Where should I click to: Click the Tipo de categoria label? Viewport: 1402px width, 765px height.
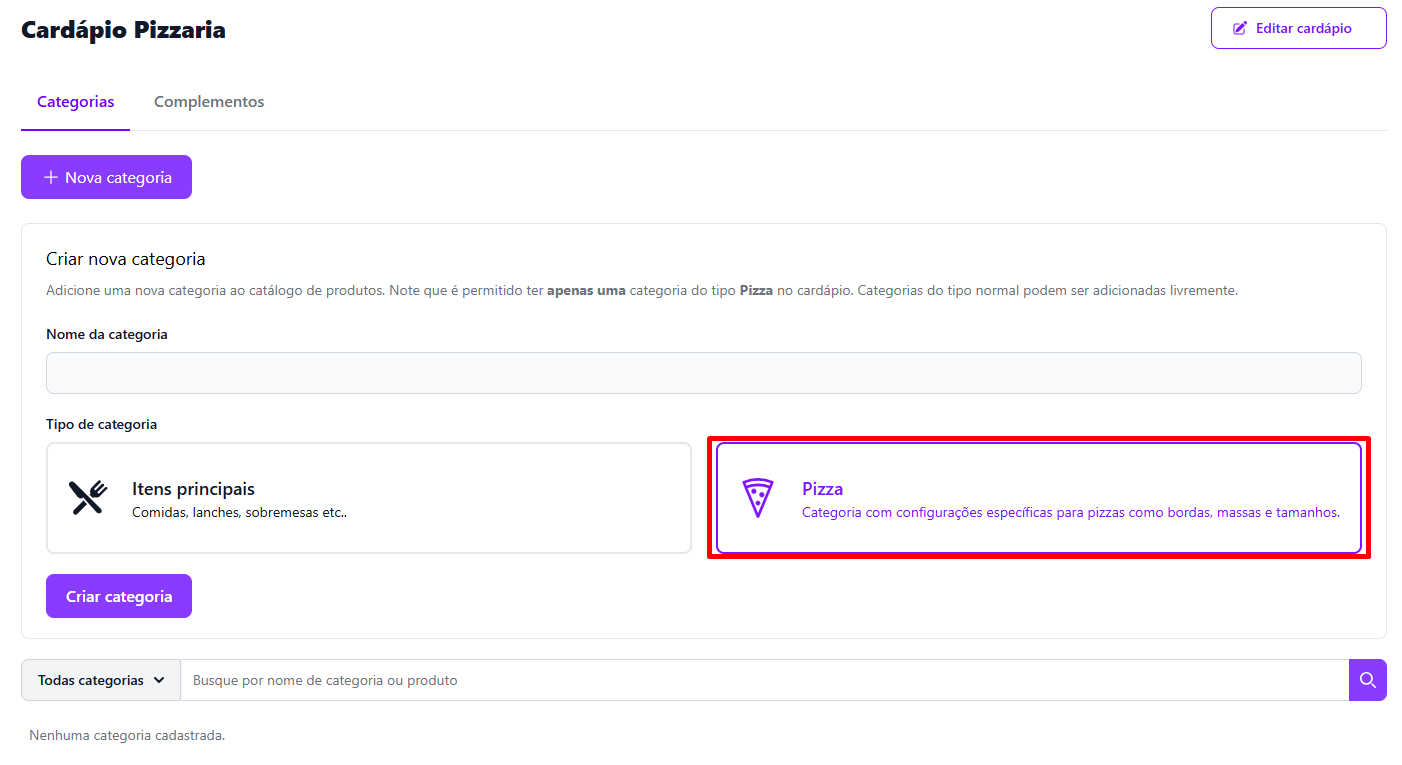tap(102, 424)
